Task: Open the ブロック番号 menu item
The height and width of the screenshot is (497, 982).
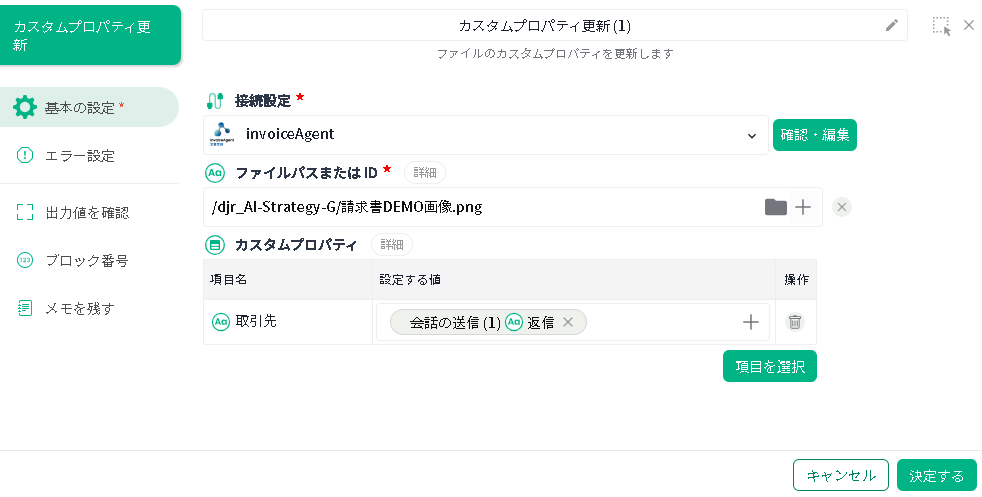Action: [x=87, y=261]
